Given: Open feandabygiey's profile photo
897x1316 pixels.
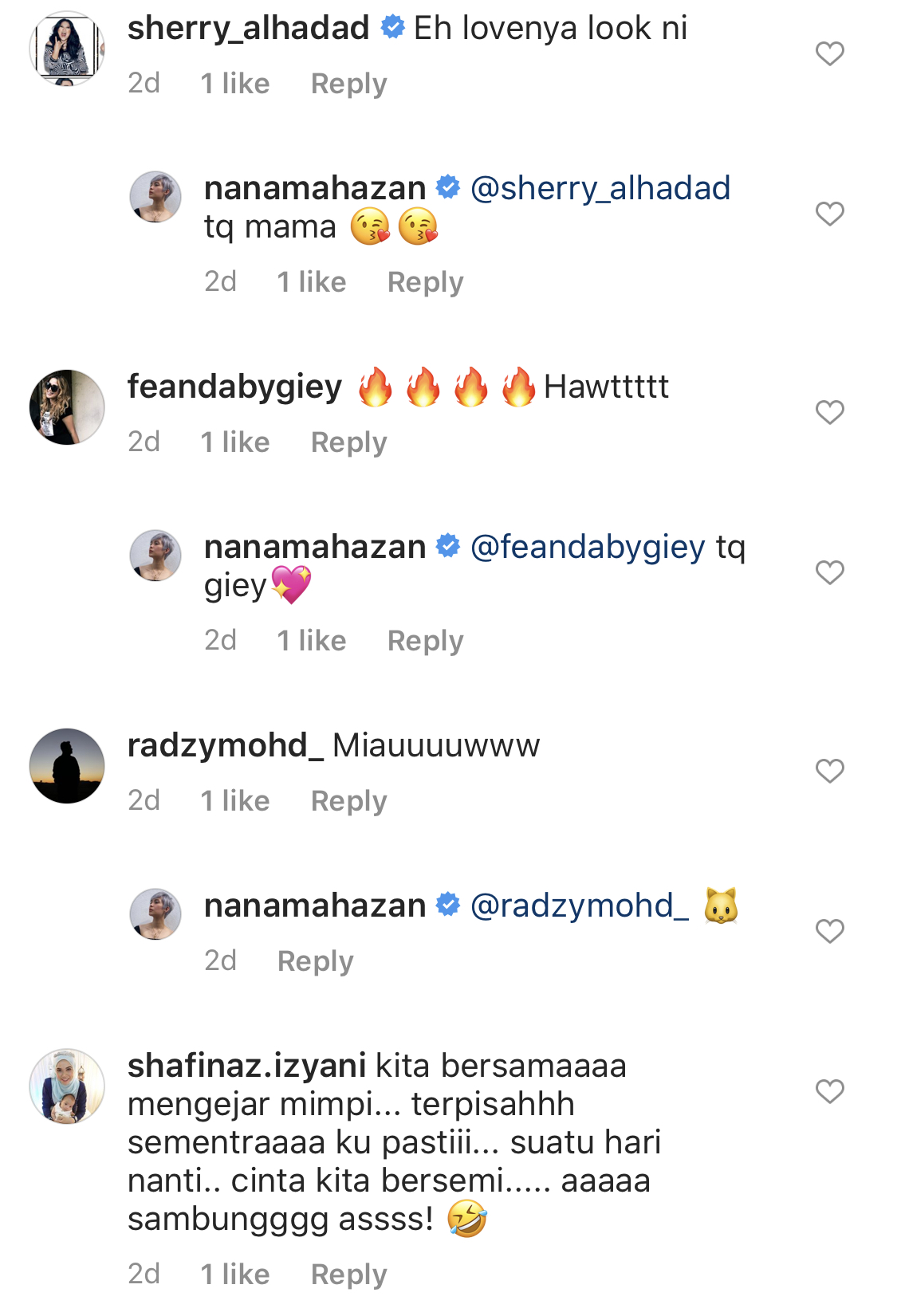Looking at the screenshot, I should pos(67,407).
